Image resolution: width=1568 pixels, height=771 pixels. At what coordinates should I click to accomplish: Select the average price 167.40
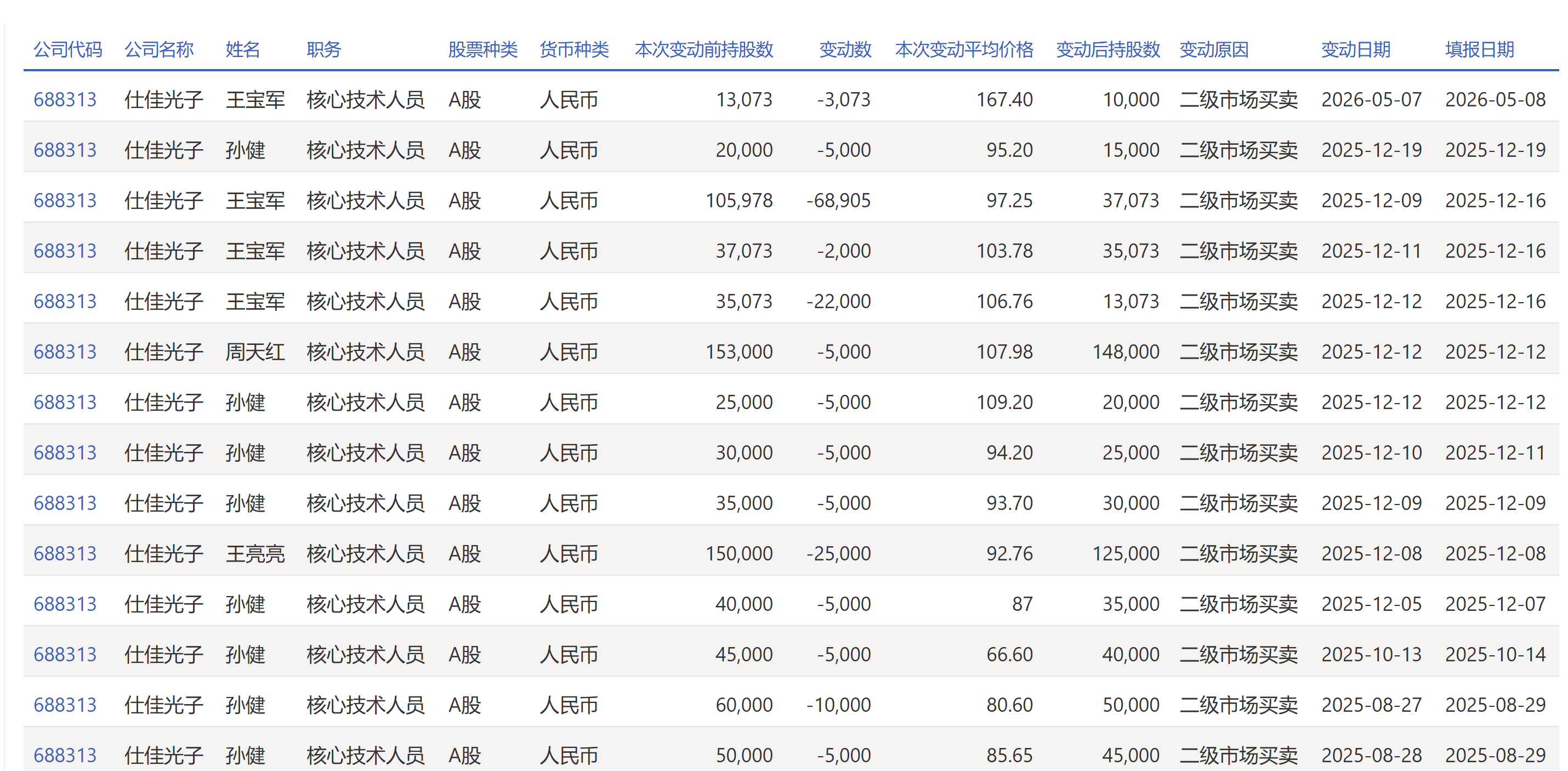point(1005,99)
